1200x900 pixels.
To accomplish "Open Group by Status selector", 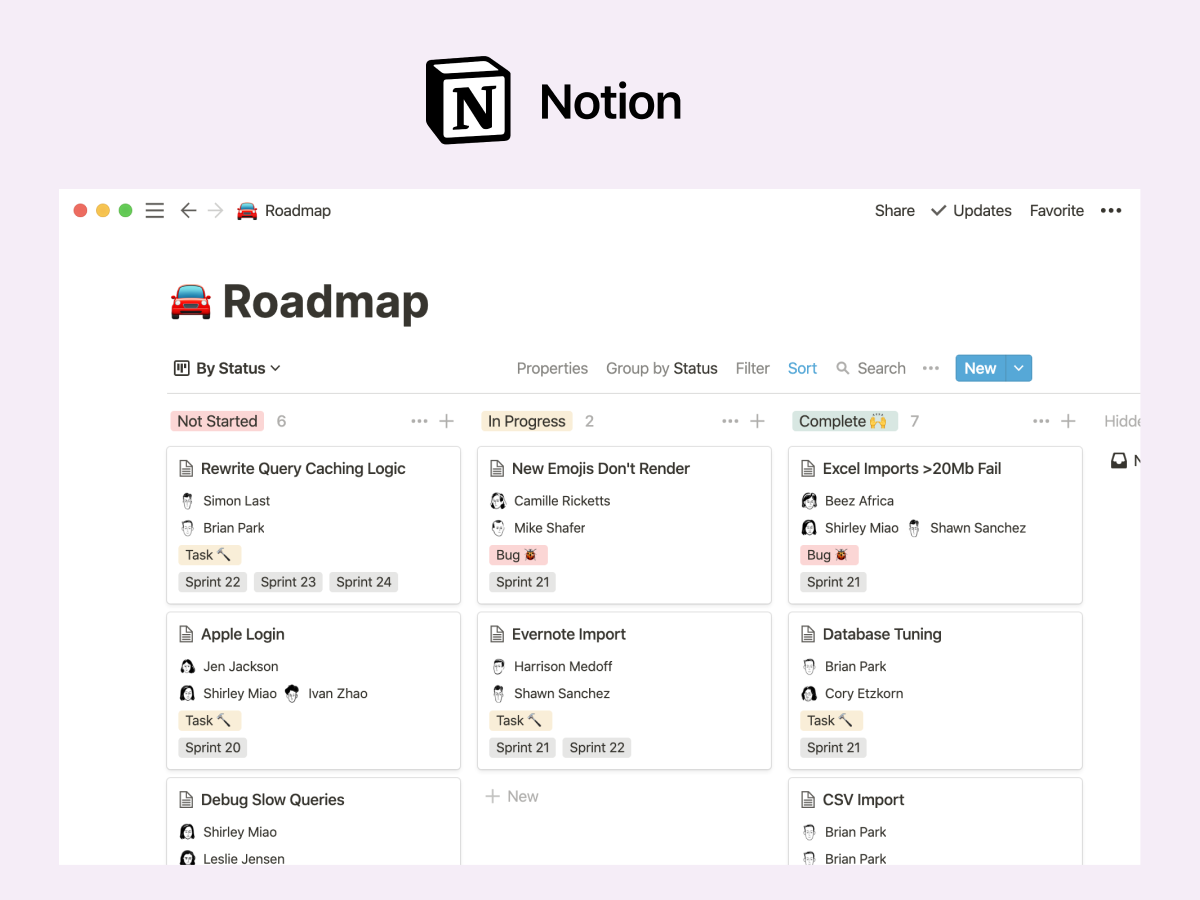I will tap(661, 369).
